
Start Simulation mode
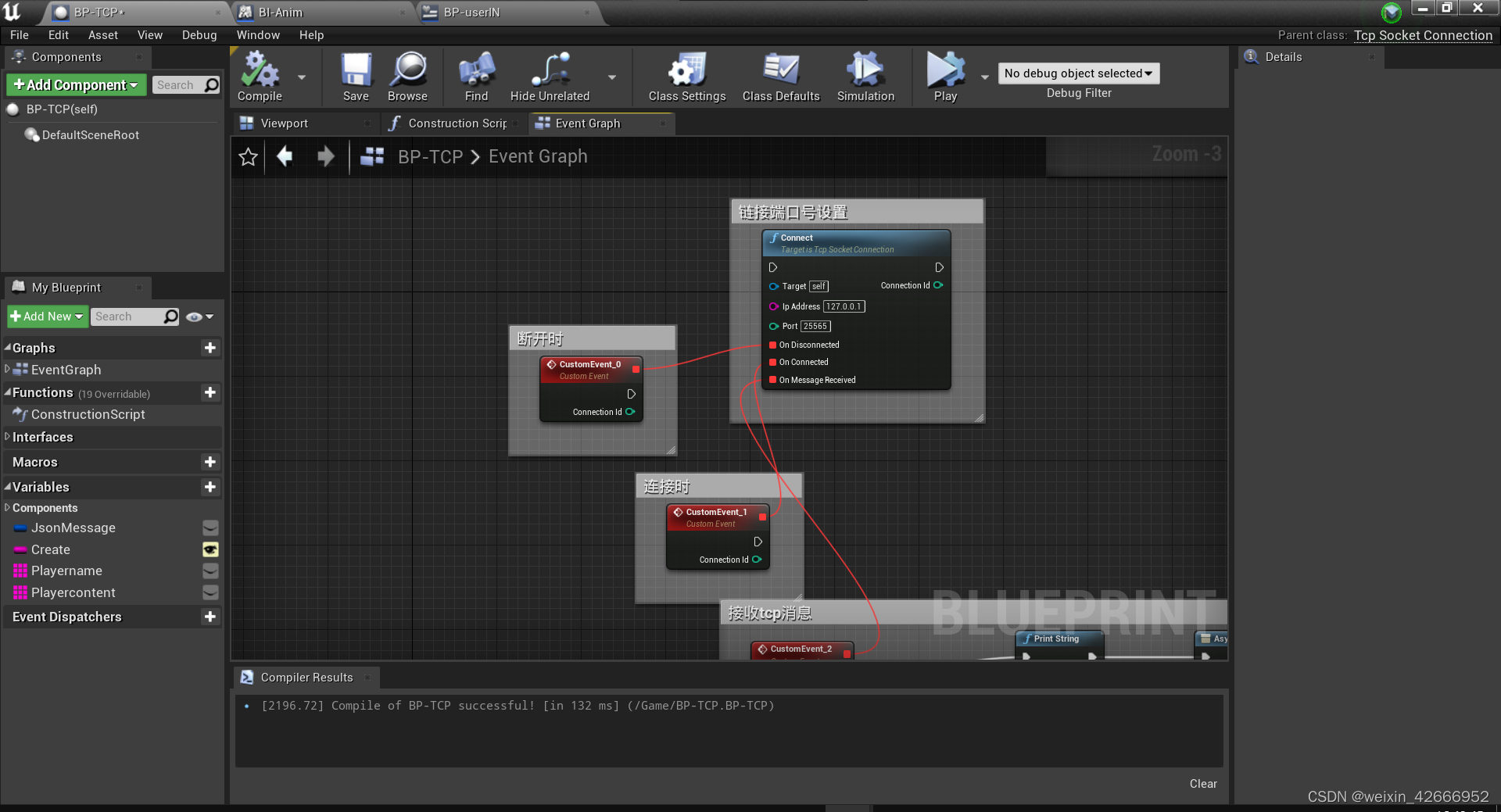[x=865, y=76]
